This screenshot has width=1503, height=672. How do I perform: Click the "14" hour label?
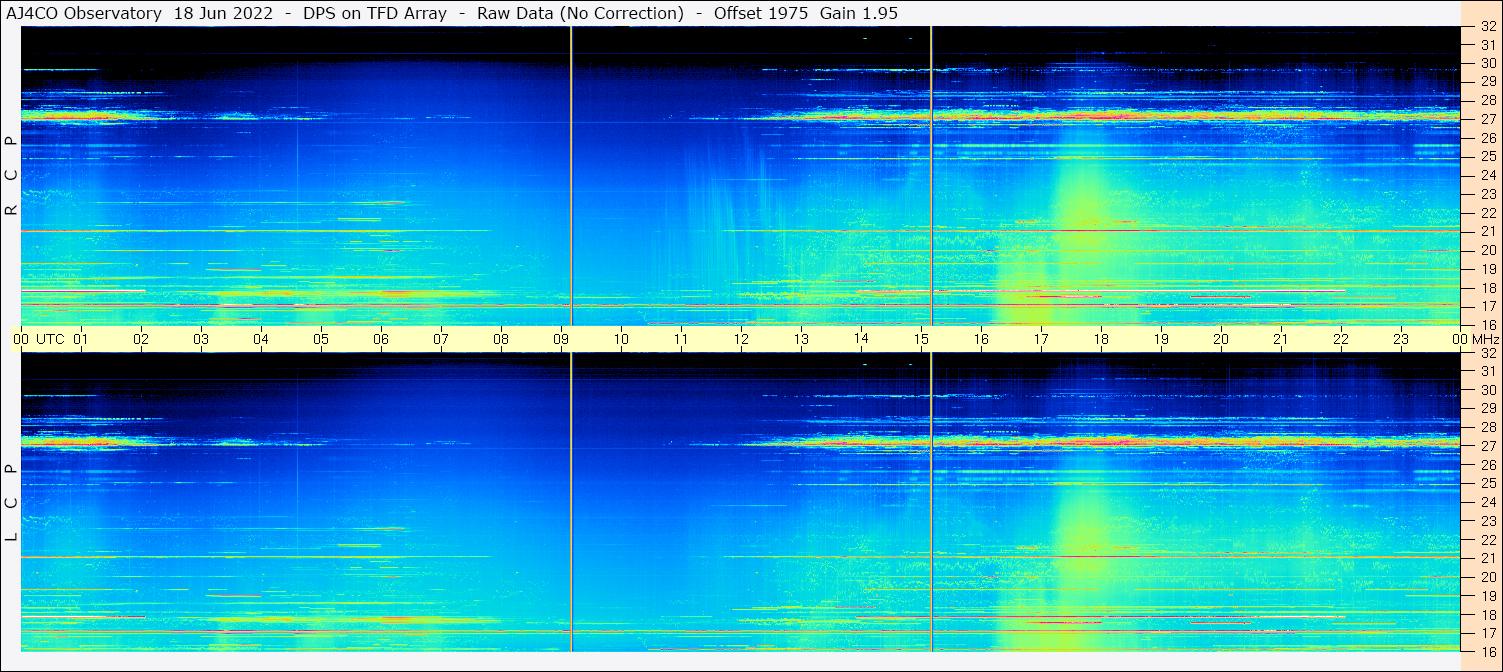[861, 339]
